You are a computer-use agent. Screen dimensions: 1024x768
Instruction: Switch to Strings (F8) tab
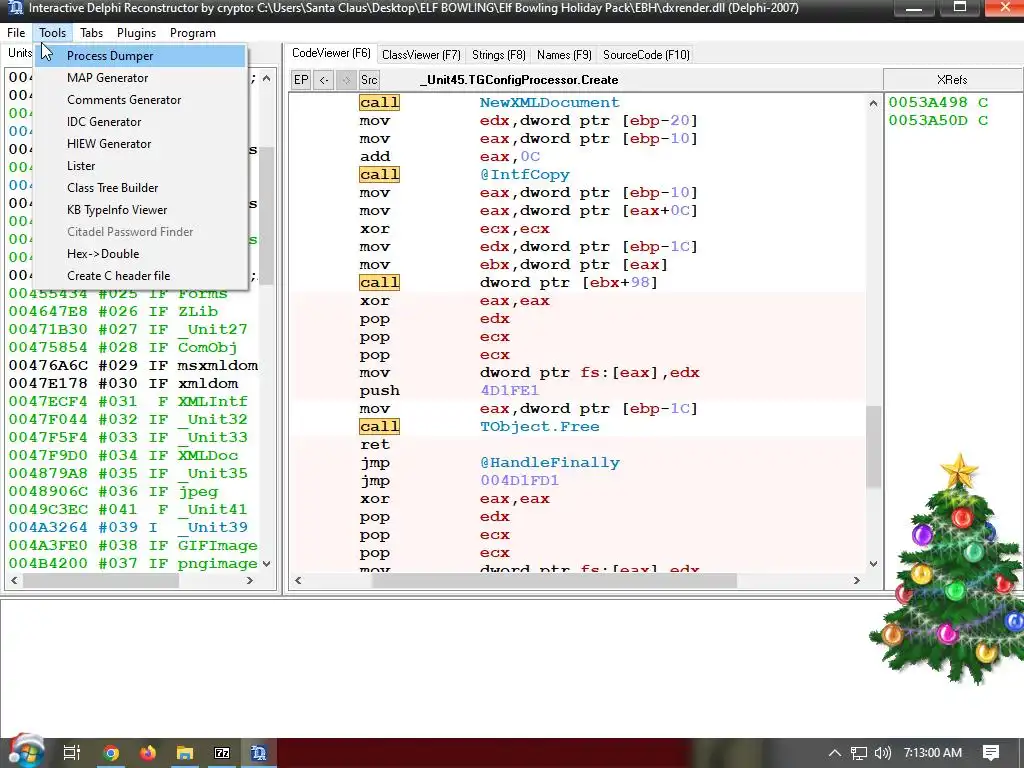coord(499,55)
